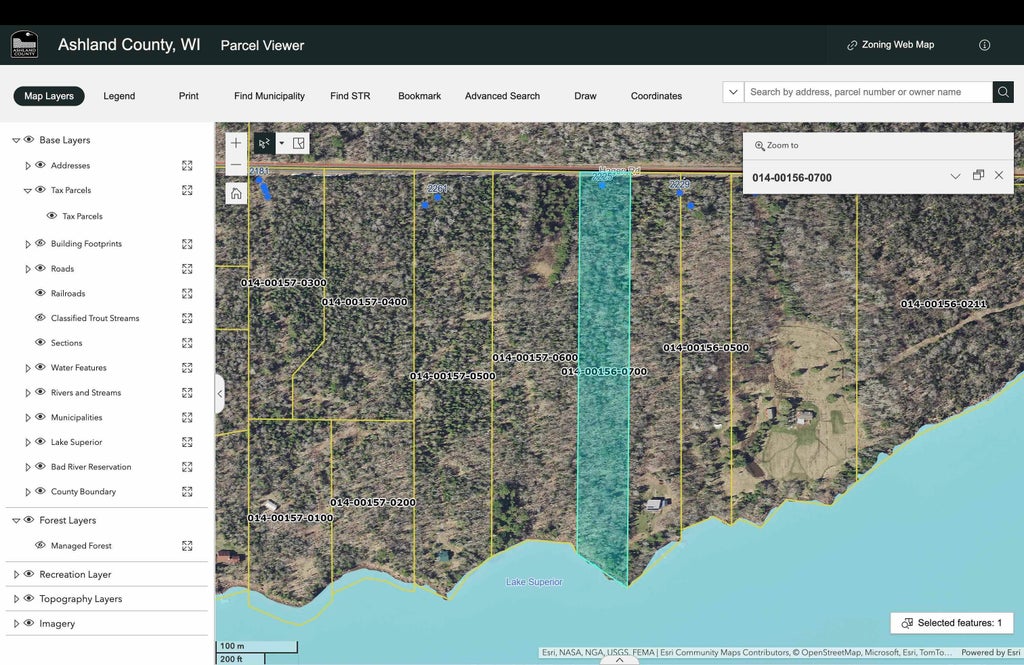Dock the parcel popup panel
Image resolution: width=1024 pixels, height=665 pixels.
pos(978,176)
